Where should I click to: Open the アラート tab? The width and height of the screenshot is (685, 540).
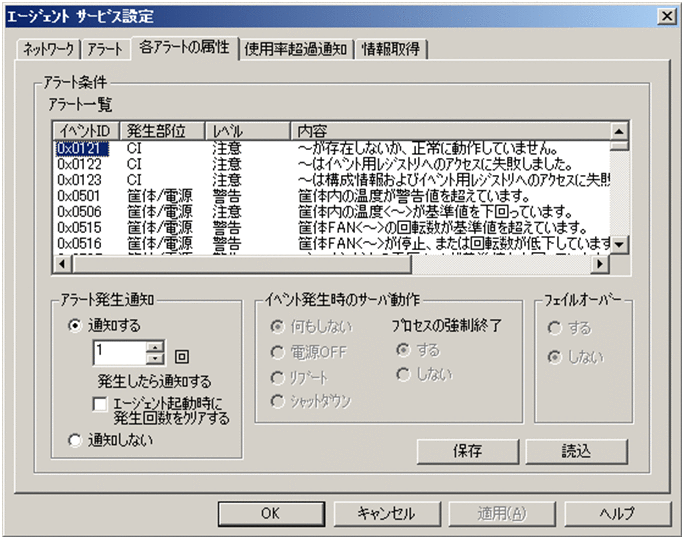point(105,49)
